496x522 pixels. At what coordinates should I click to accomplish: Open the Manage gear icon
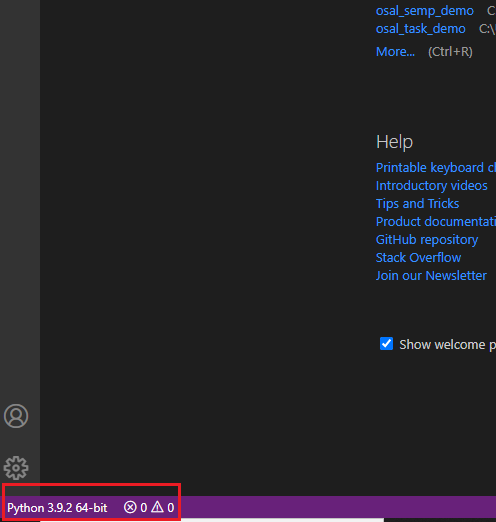tap(16, 468)
